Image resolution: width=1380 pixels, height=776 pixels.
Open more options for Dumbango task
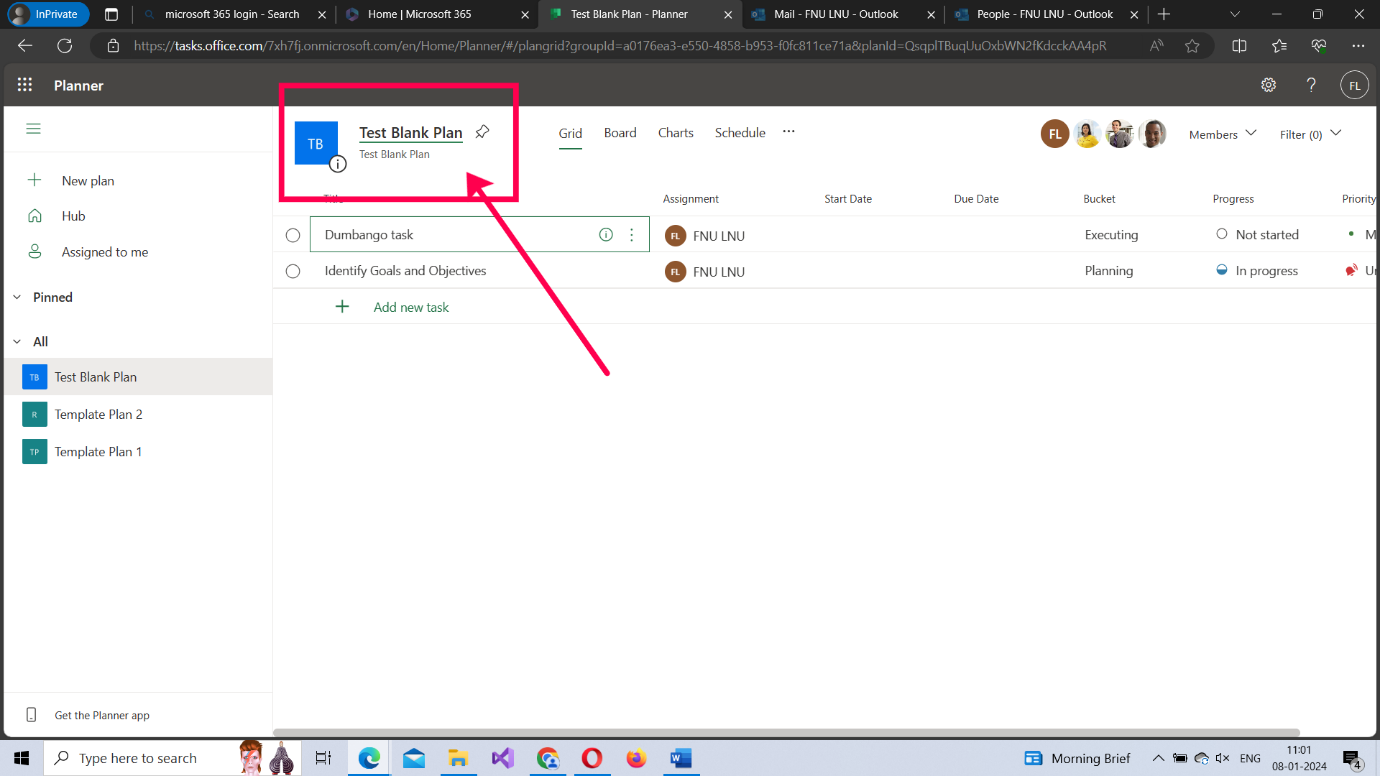coord(631,235)
